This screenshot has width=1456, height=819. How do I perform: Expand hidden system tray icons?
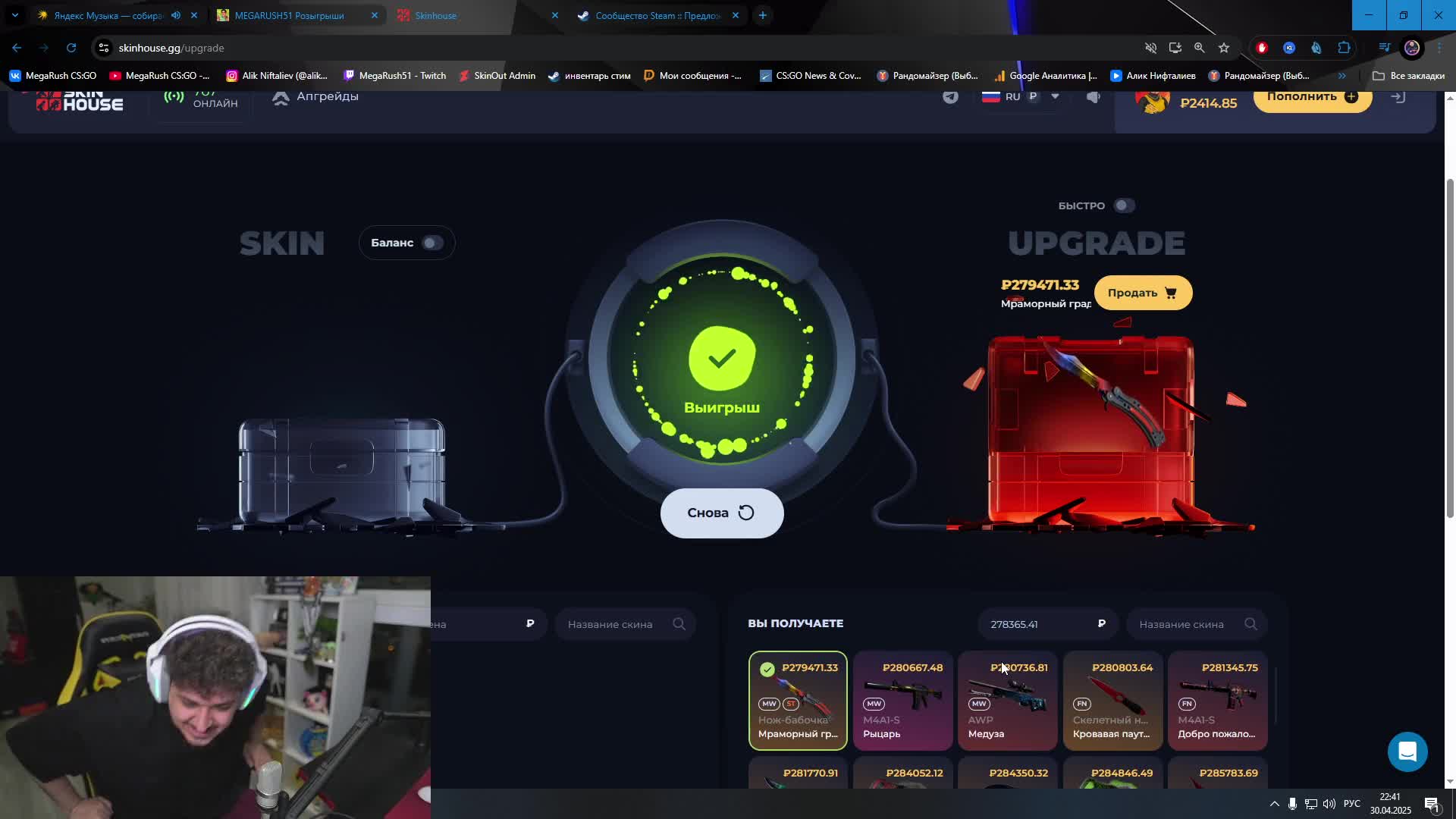[1274, 804]
